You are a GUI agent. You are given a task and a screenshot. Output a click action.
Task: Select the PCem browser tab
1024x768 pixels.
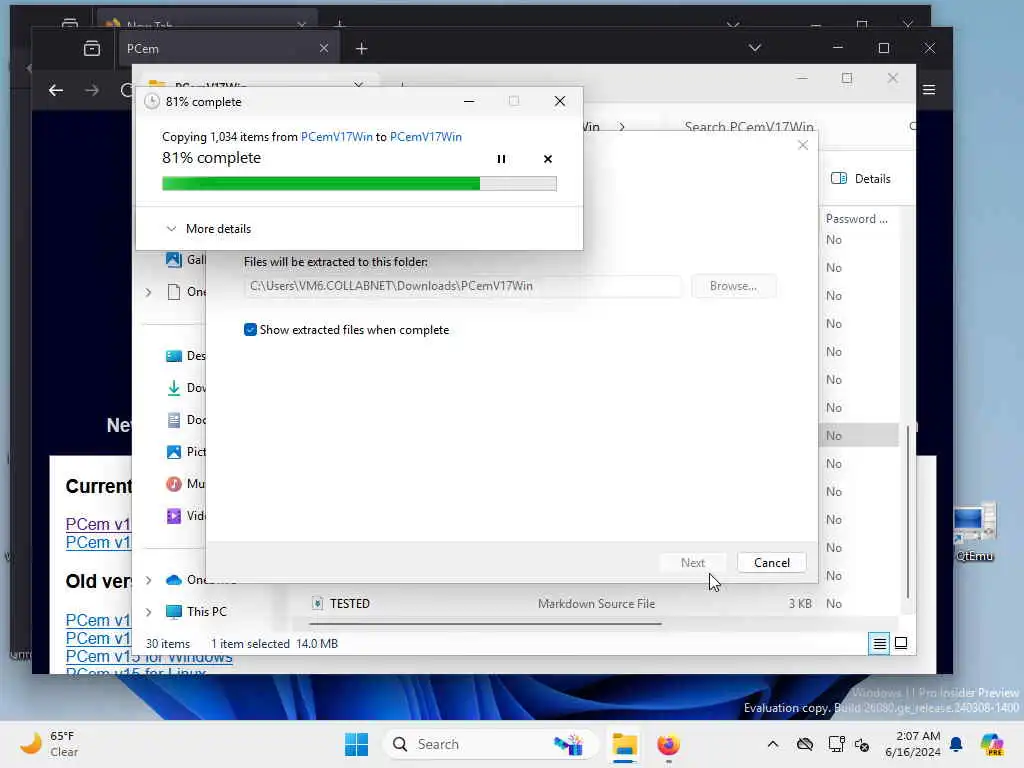click(227, 48)
